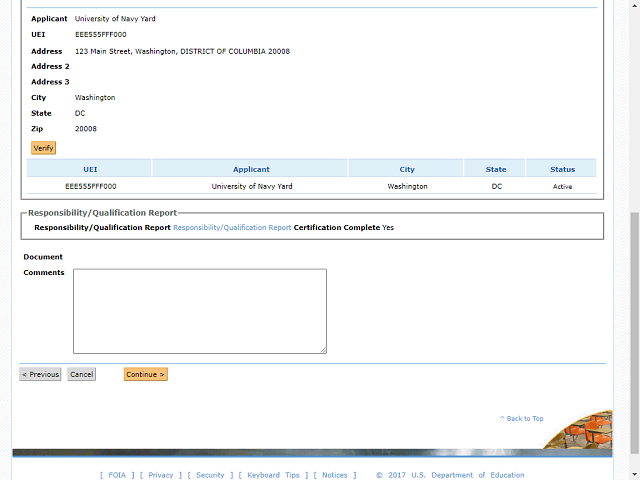640x480 pixels.
Task: Click the Applicant value at the top of the form
Action: click(x=115, y=19)
